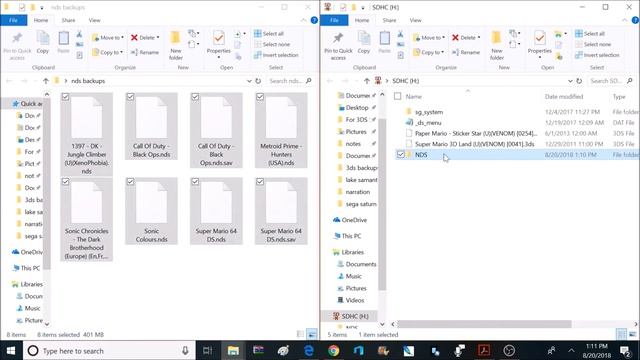The image size is (640, 360).
Task: Click Cut scissors icon in SDHC ribbon
Action: click(400, 35)
